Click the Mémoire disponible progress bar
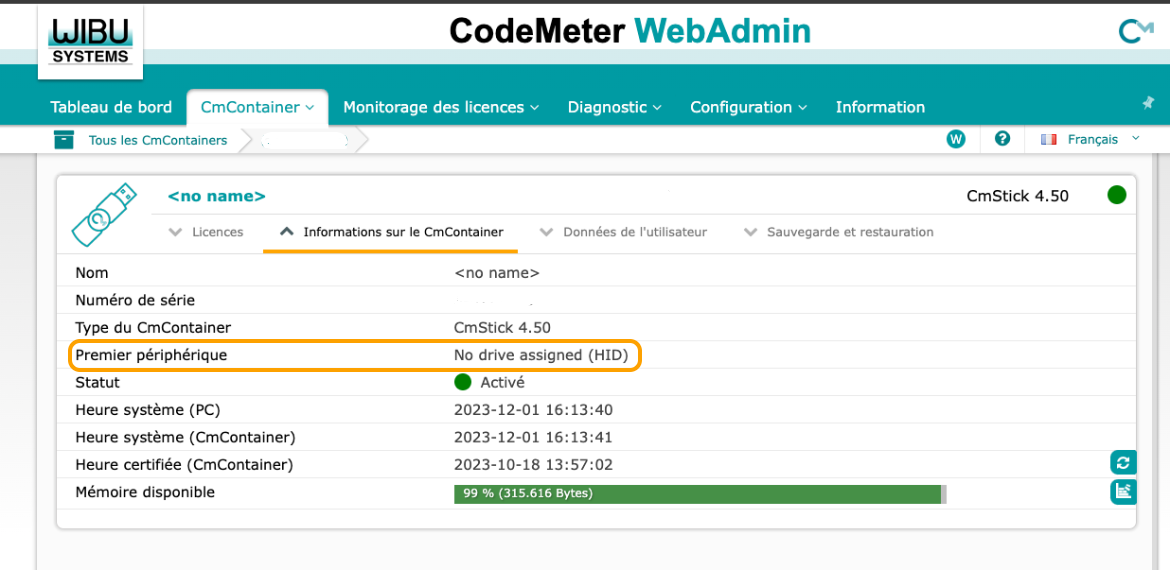This screenshot has height=570, width=1170. click(700, 494)
